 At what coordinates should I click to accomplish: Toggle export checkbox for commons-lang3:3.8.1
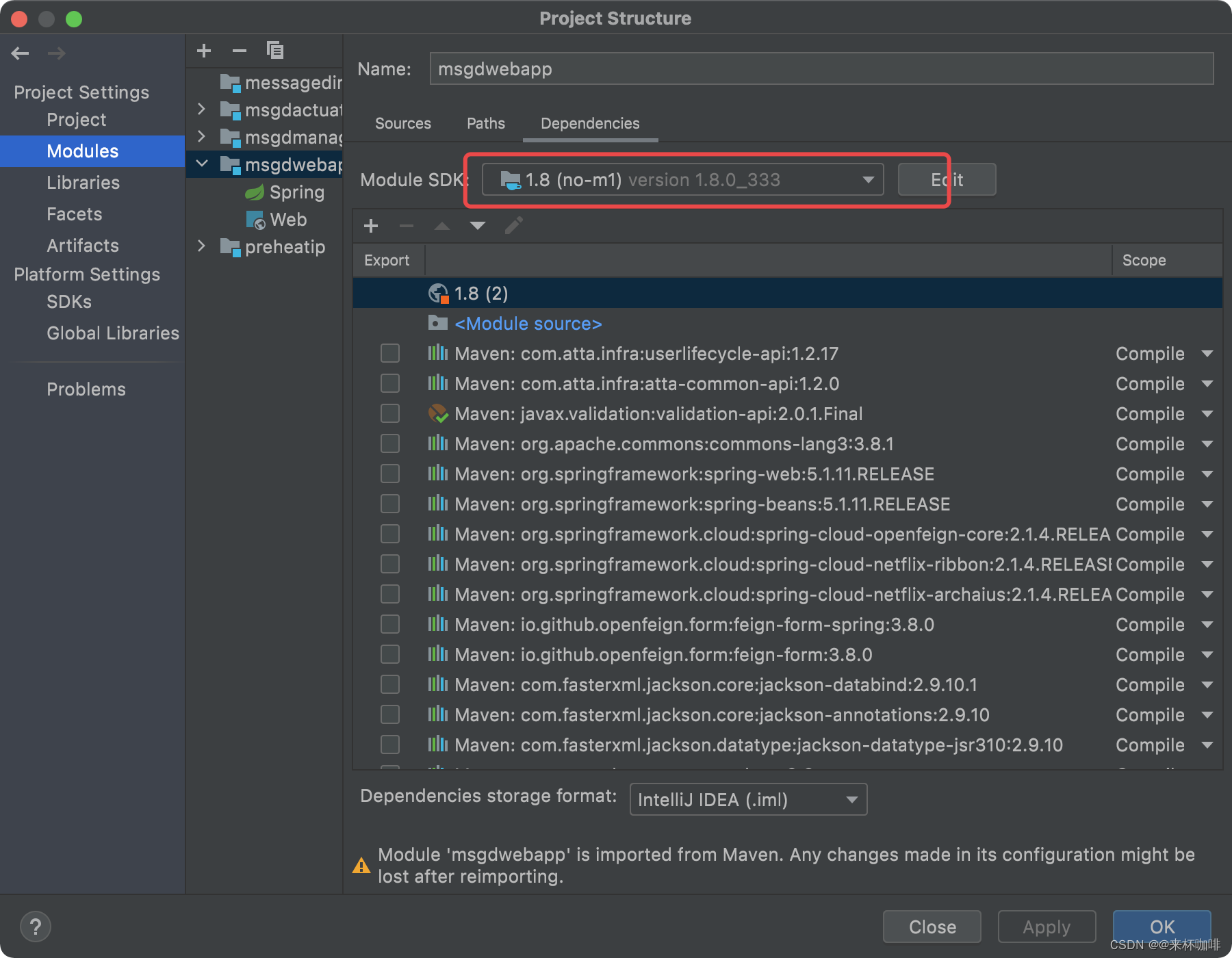tap(390, 443)
